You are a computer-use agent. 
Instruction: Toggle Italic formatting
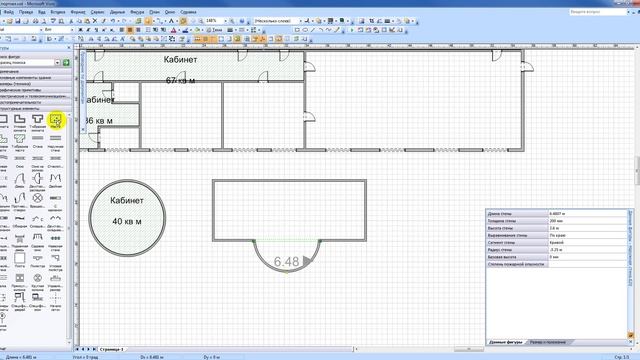[x=88, y=30]
